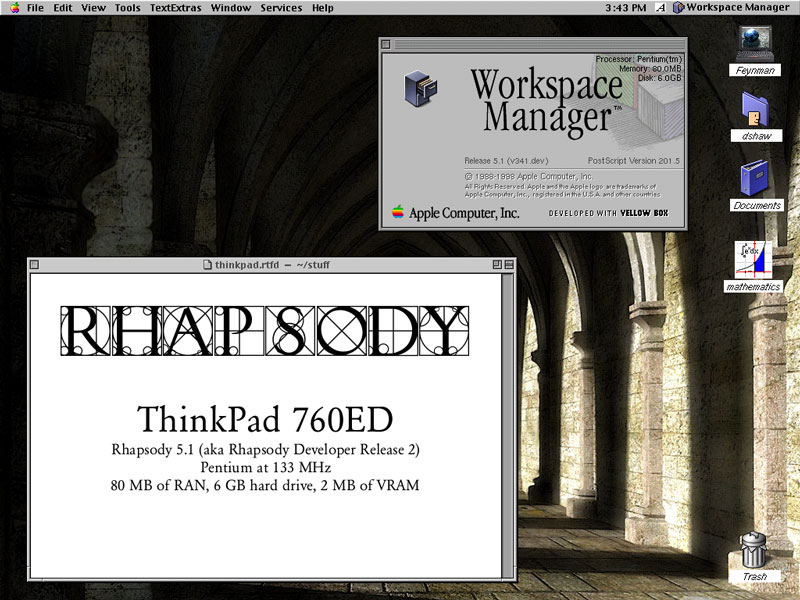This screenshot has width=800, height=600.
Task: Open the View menu
Action: [93, 8]
